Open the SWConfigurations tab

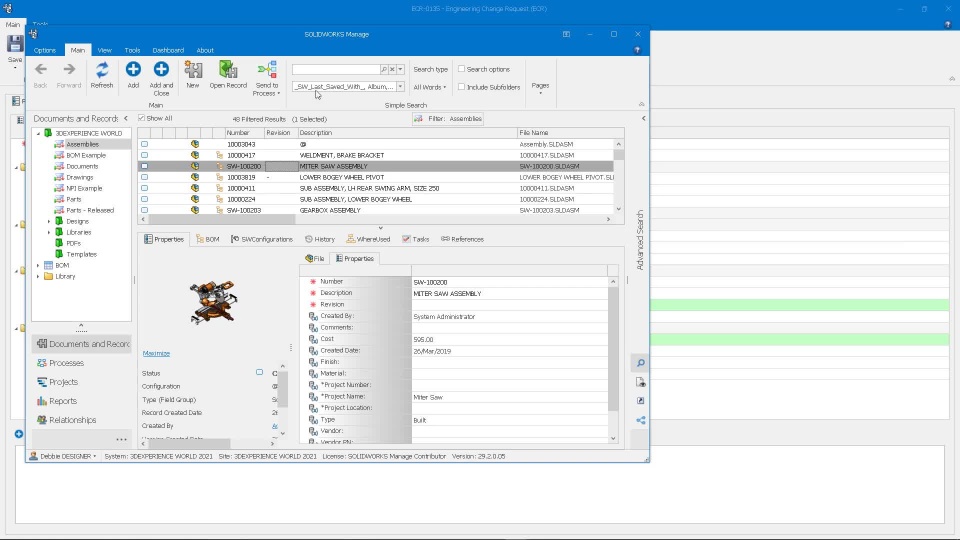coord(262,239)
